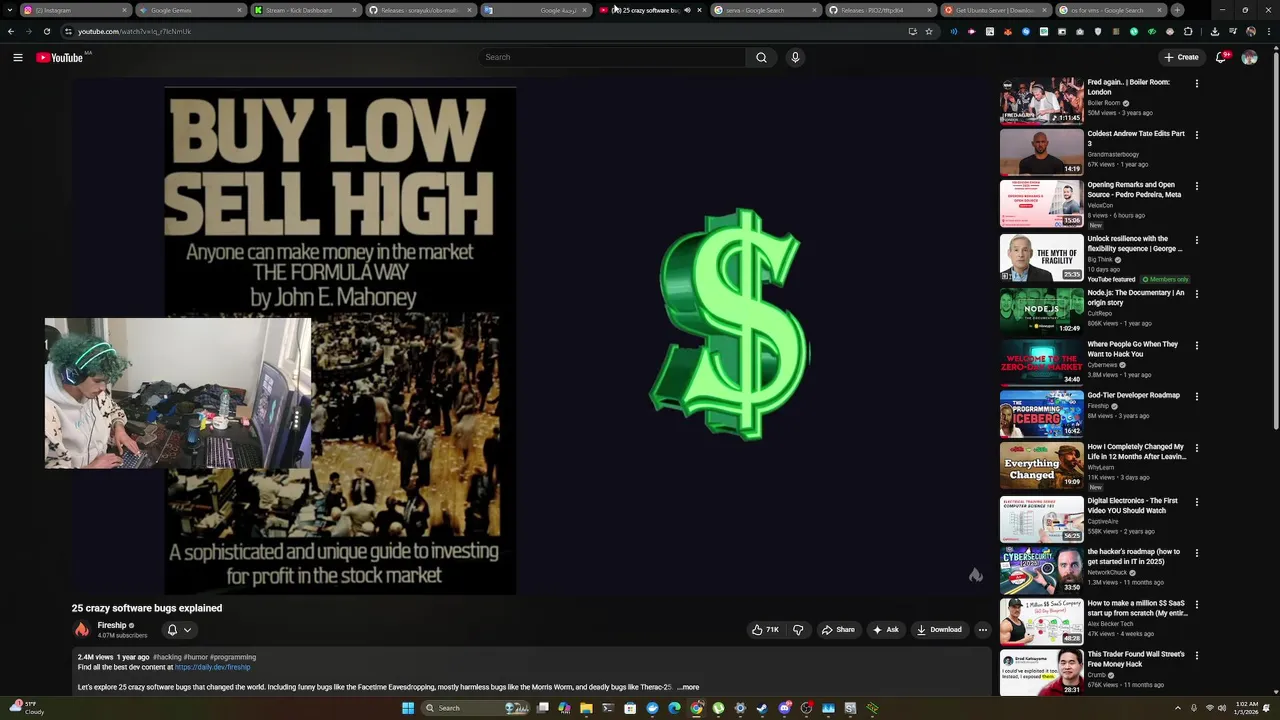Open File Explorer from the taskbar
The width and height of the screenshot is (1280, 720).
586,708
